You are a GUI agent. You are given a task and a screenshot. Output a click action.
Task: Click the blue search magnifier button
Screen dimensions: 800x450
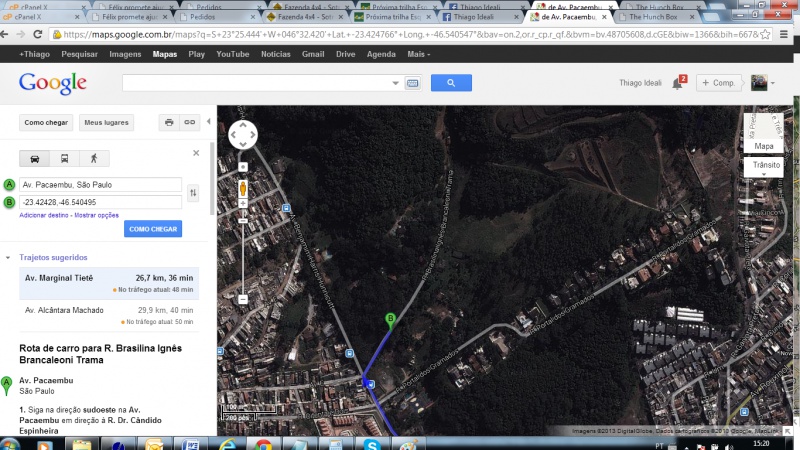click(x=451, y=83)
